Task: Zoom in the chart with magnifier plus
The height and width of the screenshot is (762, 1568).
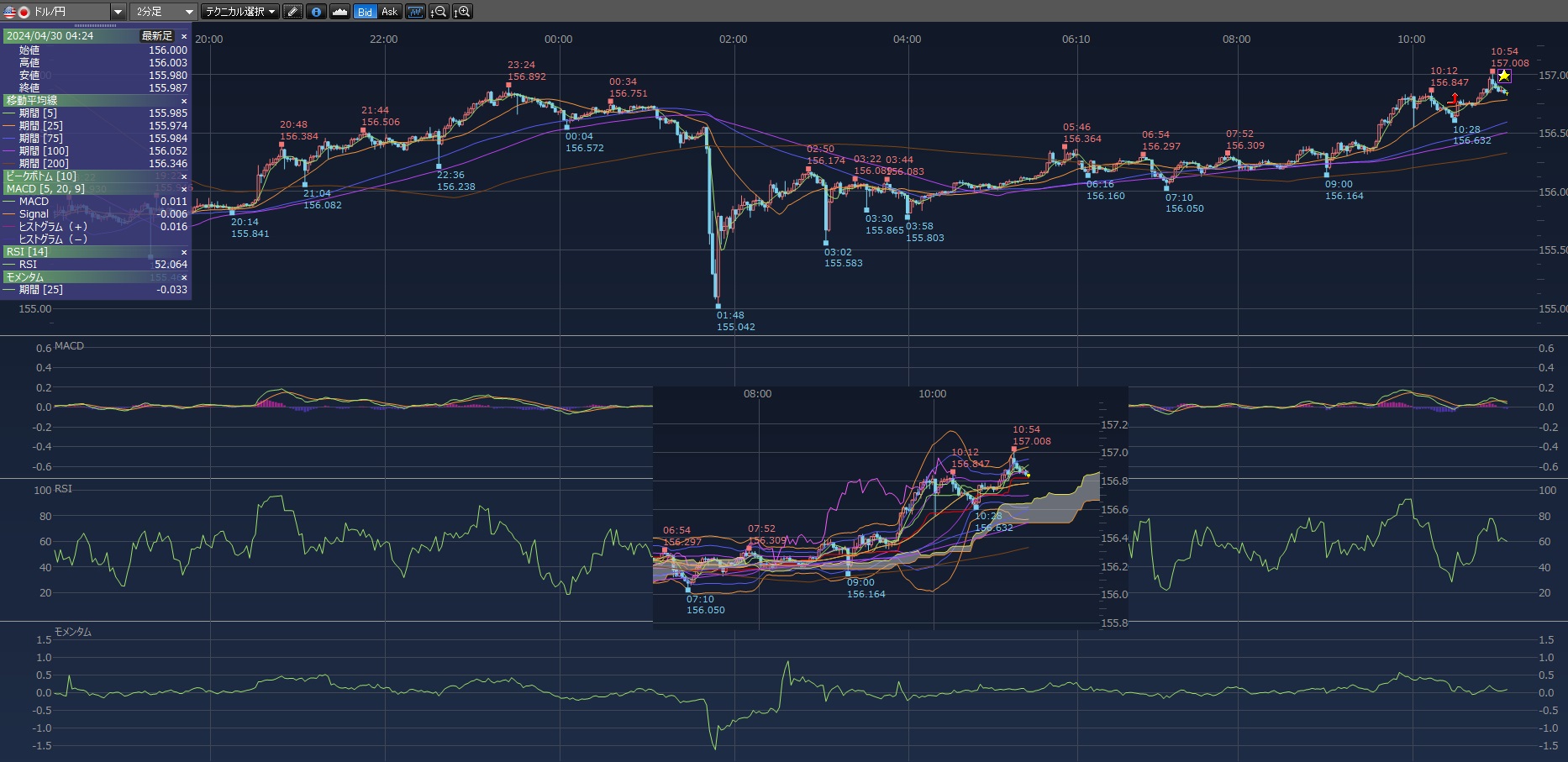Action: 462,12
